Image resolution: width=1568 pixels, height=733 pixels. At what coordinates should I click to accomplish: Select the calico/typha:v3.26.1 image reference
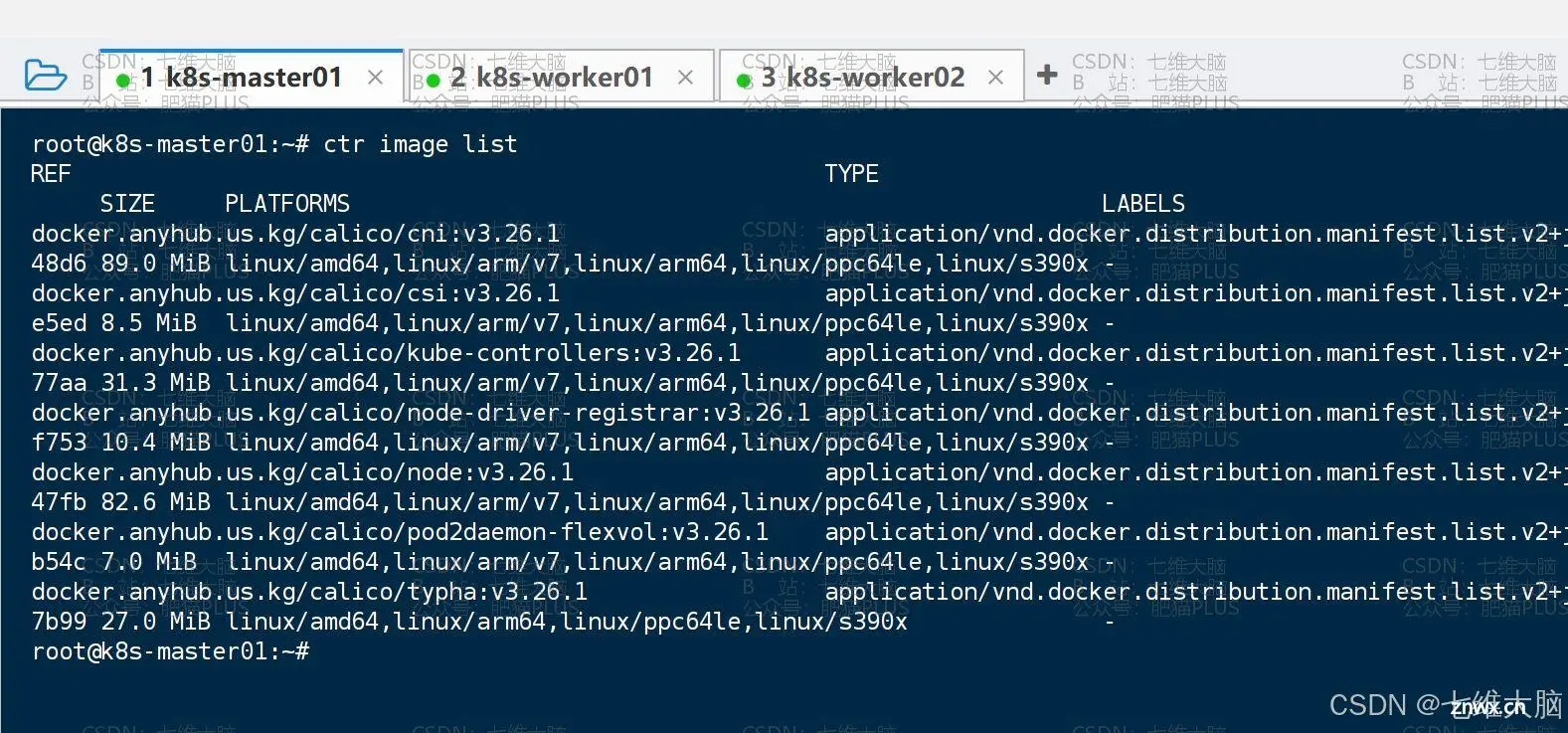click(x=309, y=592)
